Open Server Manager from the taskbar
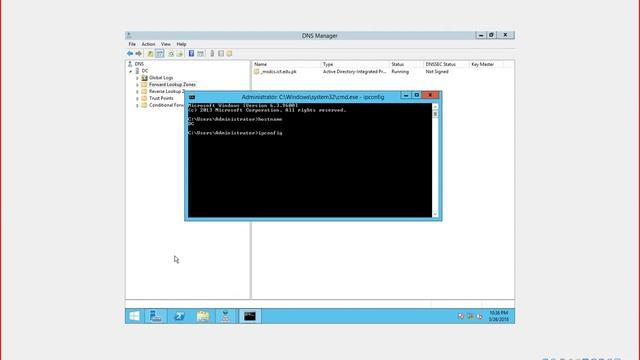The height and width of the screenshot is (360, 640). [x=156, y=316]
